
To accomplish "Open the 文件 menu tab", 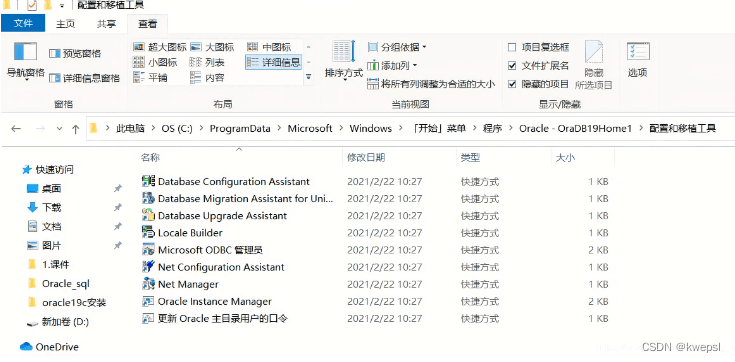I will pyautogui.click(x=23, y=23).
